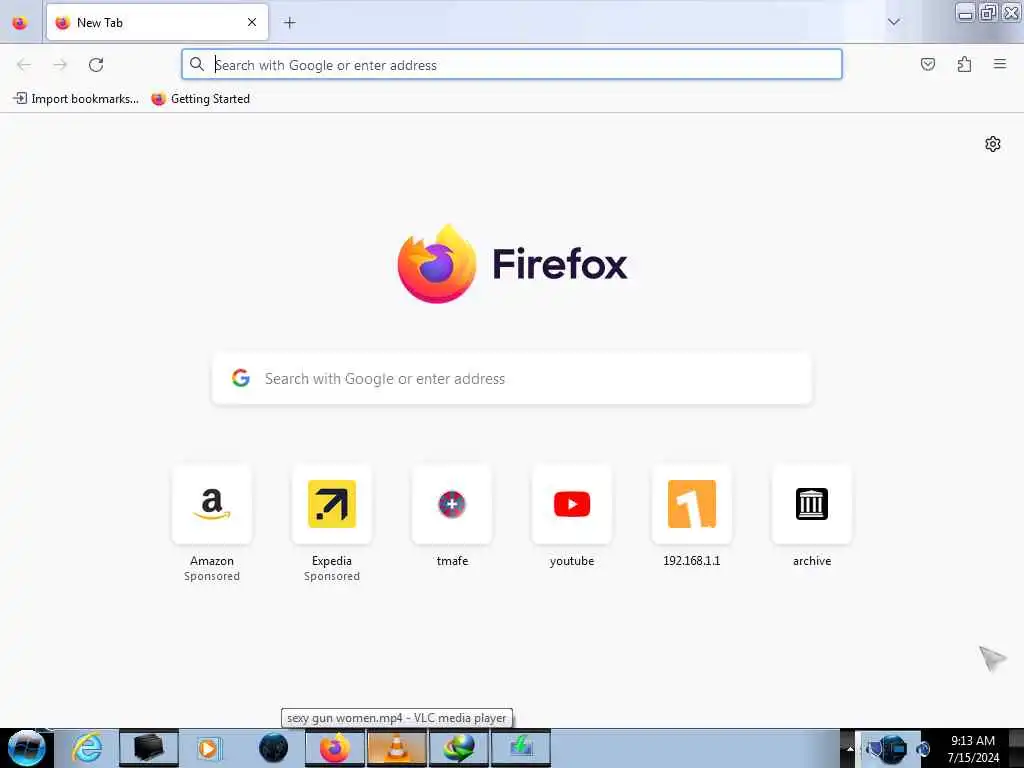
Task: Click the Google search box in page center
Action: click(x=512, y=379)
